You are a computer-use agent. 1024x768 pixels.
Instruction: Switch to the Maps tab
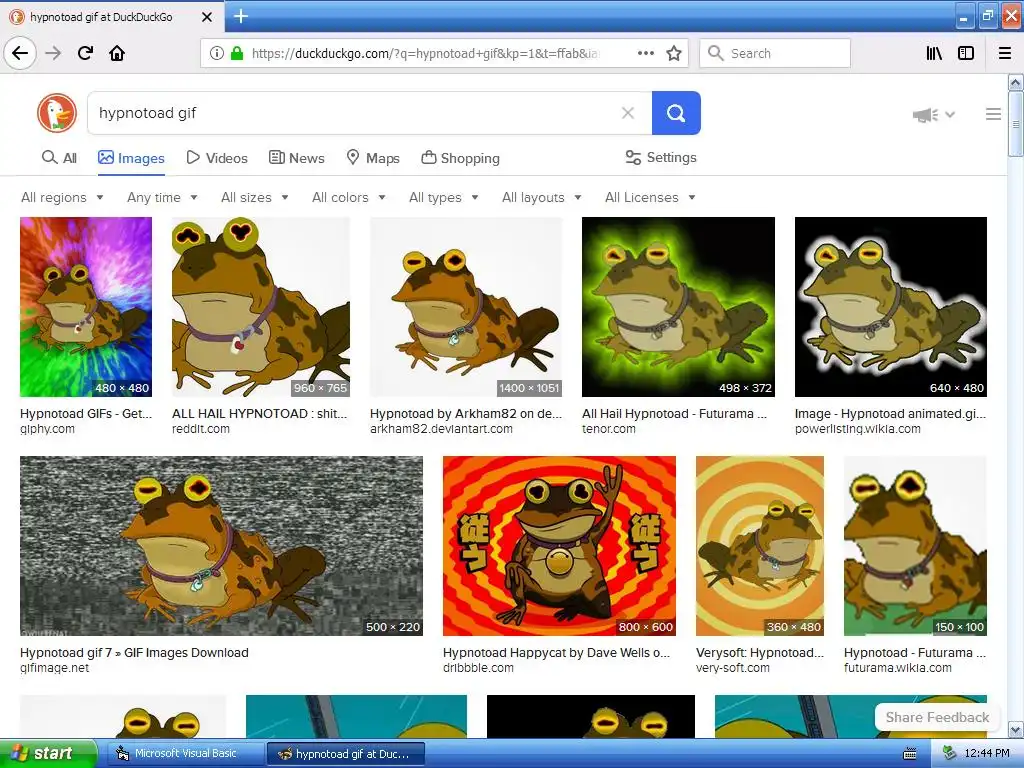[x=373, y=158]
